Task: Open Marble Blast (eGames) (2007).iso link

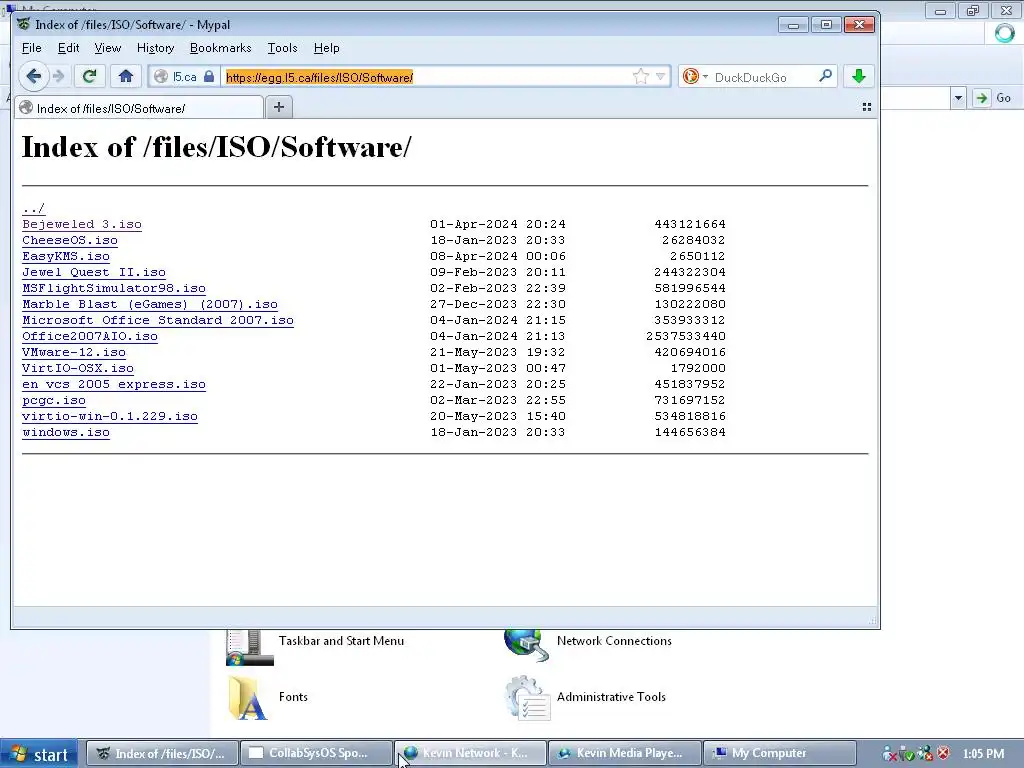Action: point(150,304)
